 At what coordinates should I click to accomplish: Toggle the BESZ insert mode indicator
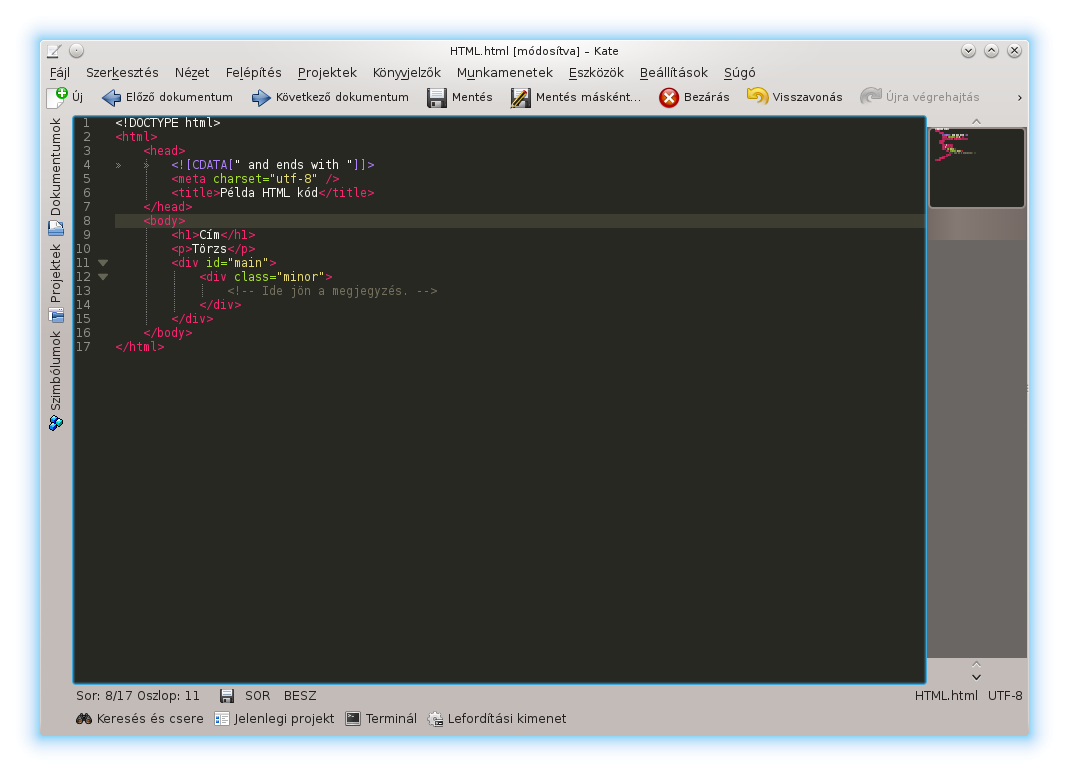pos(300,696)
